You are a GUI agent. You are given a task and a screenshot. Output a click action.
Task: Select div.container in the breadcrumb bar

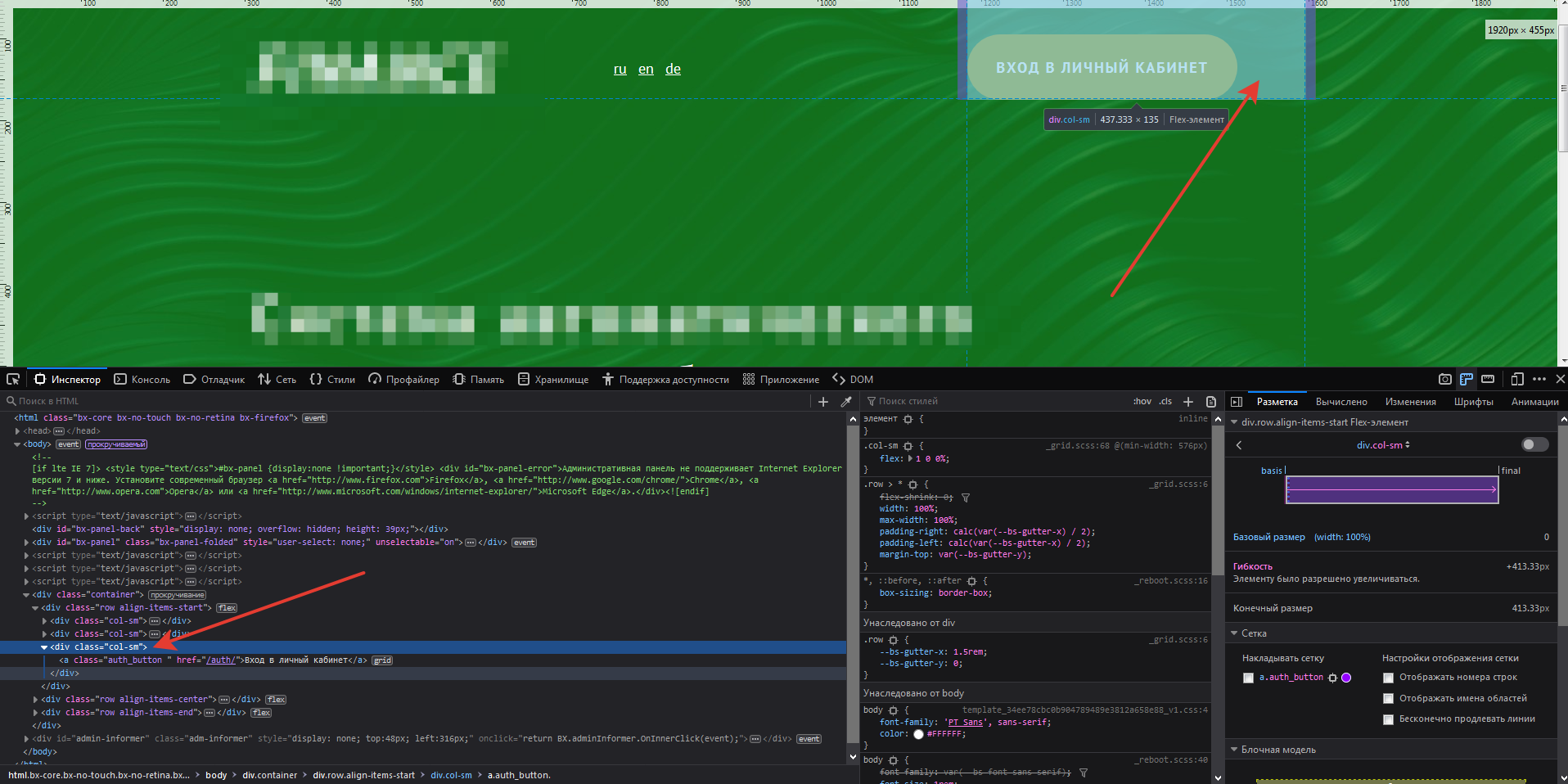tap(269, 775)
